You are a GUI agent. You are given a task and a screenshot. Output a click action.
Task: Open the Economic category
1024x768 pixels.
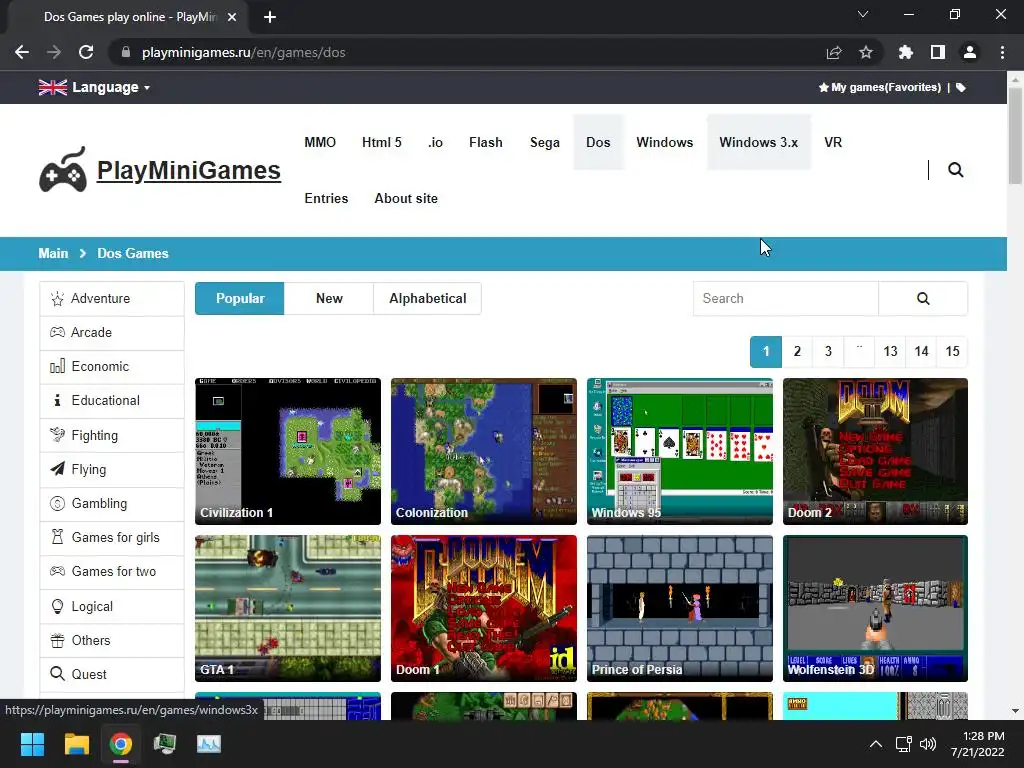click(112, 366)
